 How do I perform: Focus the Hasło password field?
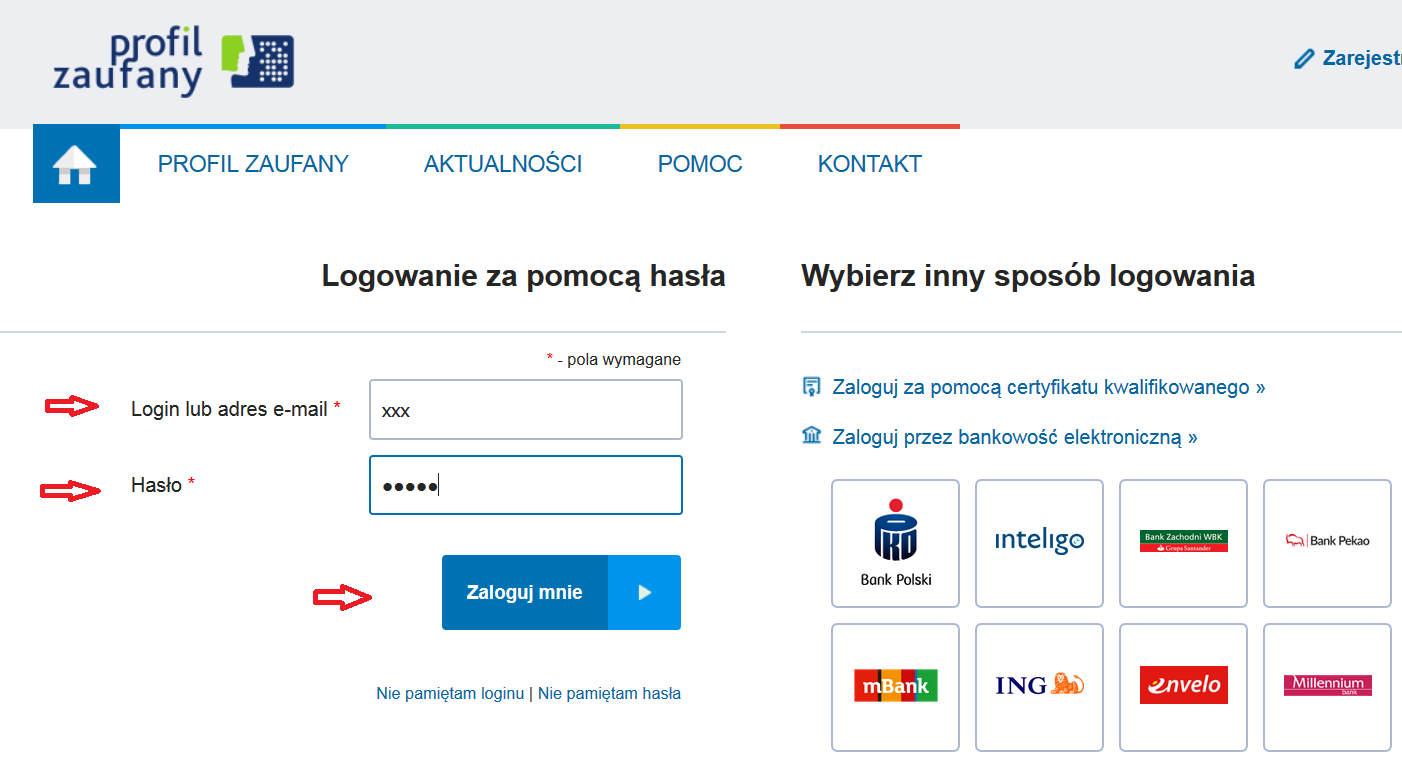526,485
